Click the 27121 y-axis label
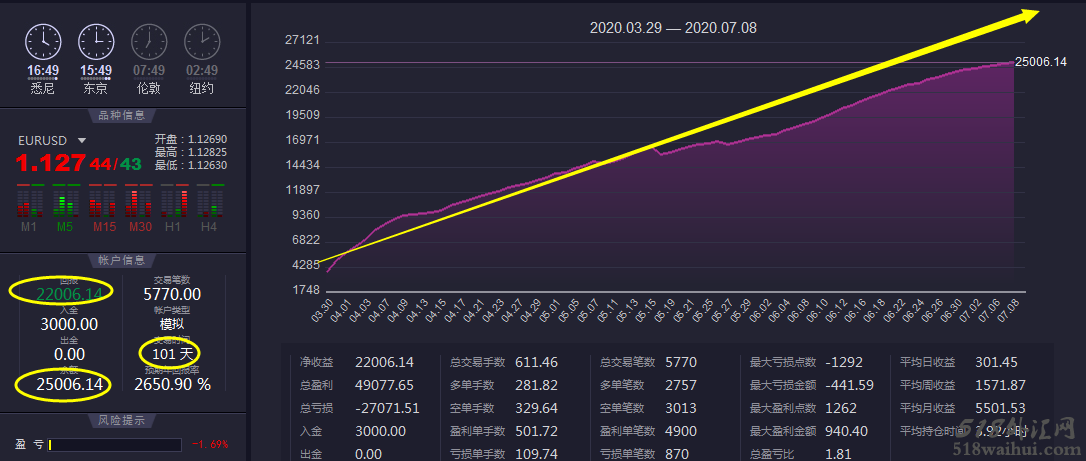The image size is (1086, 461). [302, 40]
